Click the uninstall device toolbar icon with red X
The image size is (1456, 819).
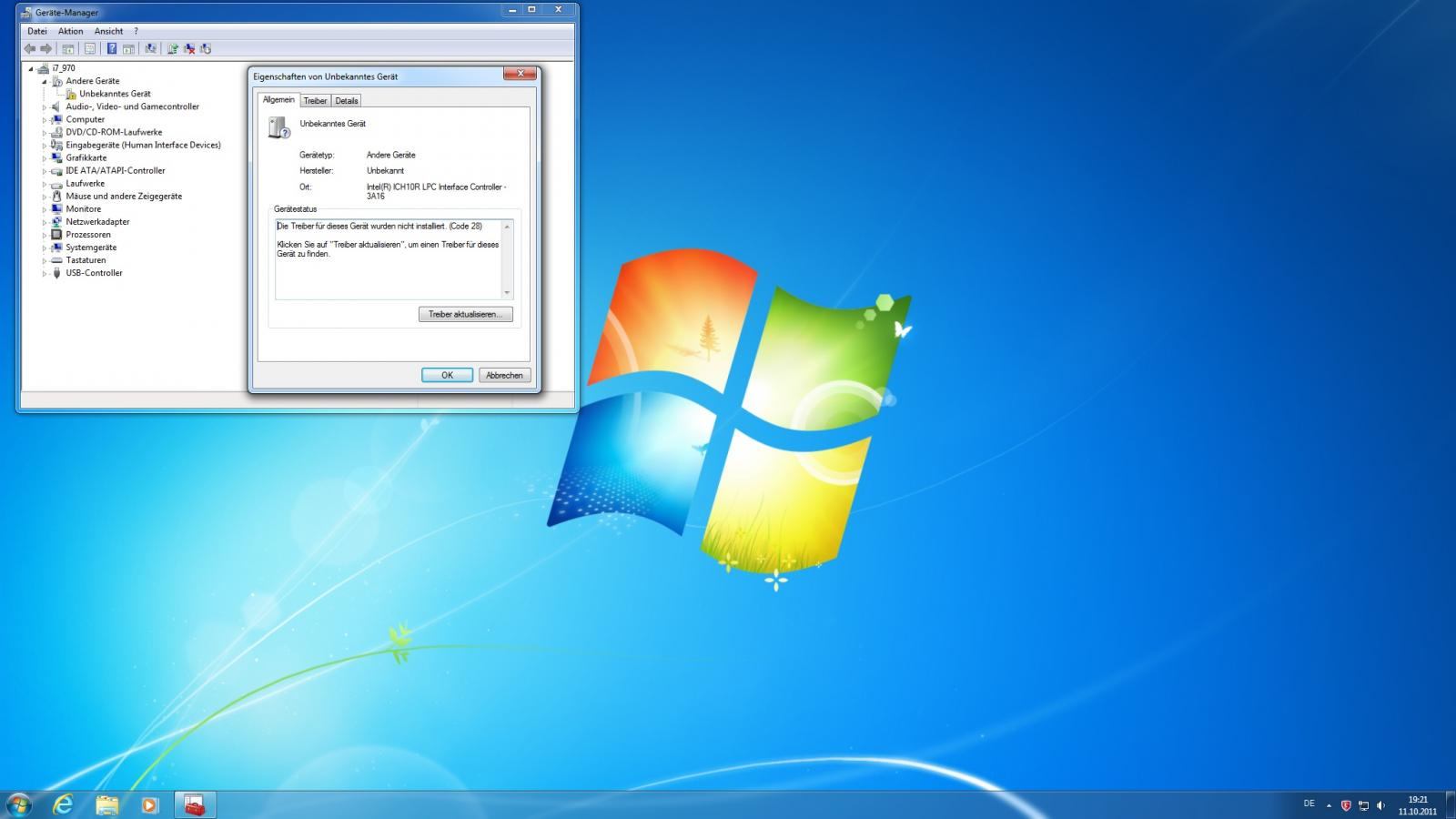coord(189,48)
